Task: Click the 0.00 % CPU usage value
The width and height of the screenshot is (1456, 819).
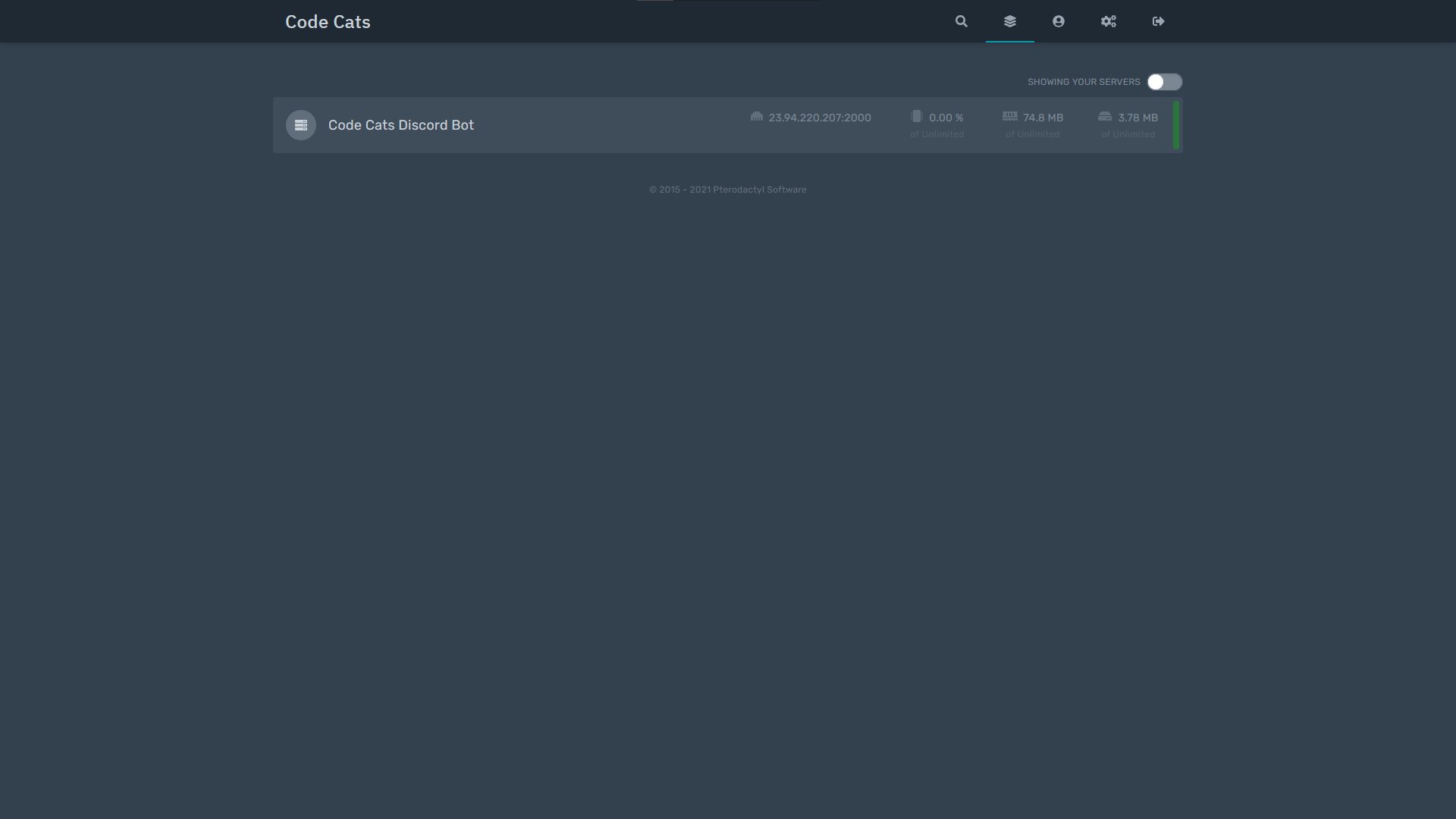Action: 946,118
